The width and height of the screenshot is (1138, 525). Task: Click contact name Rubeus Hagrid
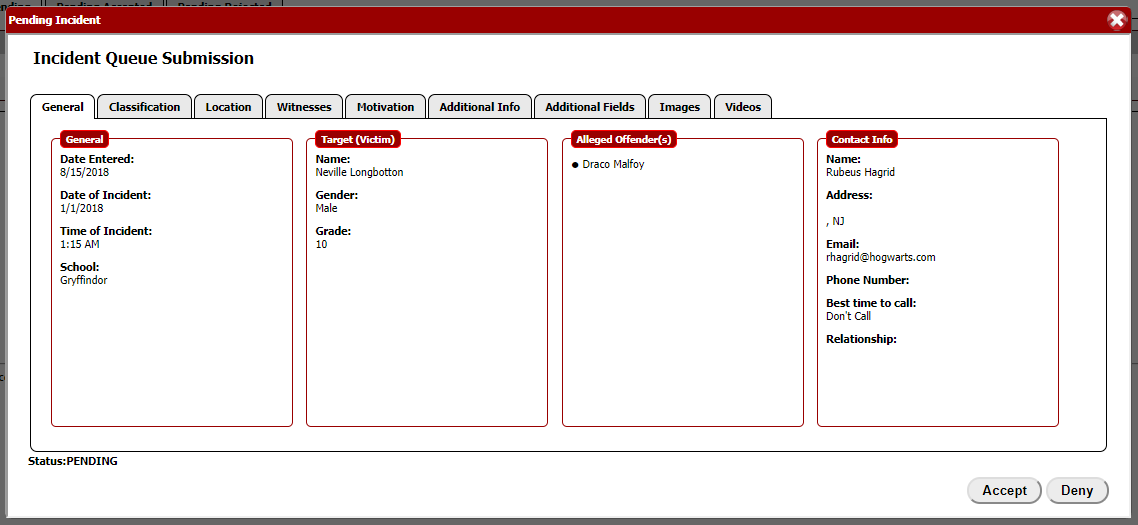(860, 172)
